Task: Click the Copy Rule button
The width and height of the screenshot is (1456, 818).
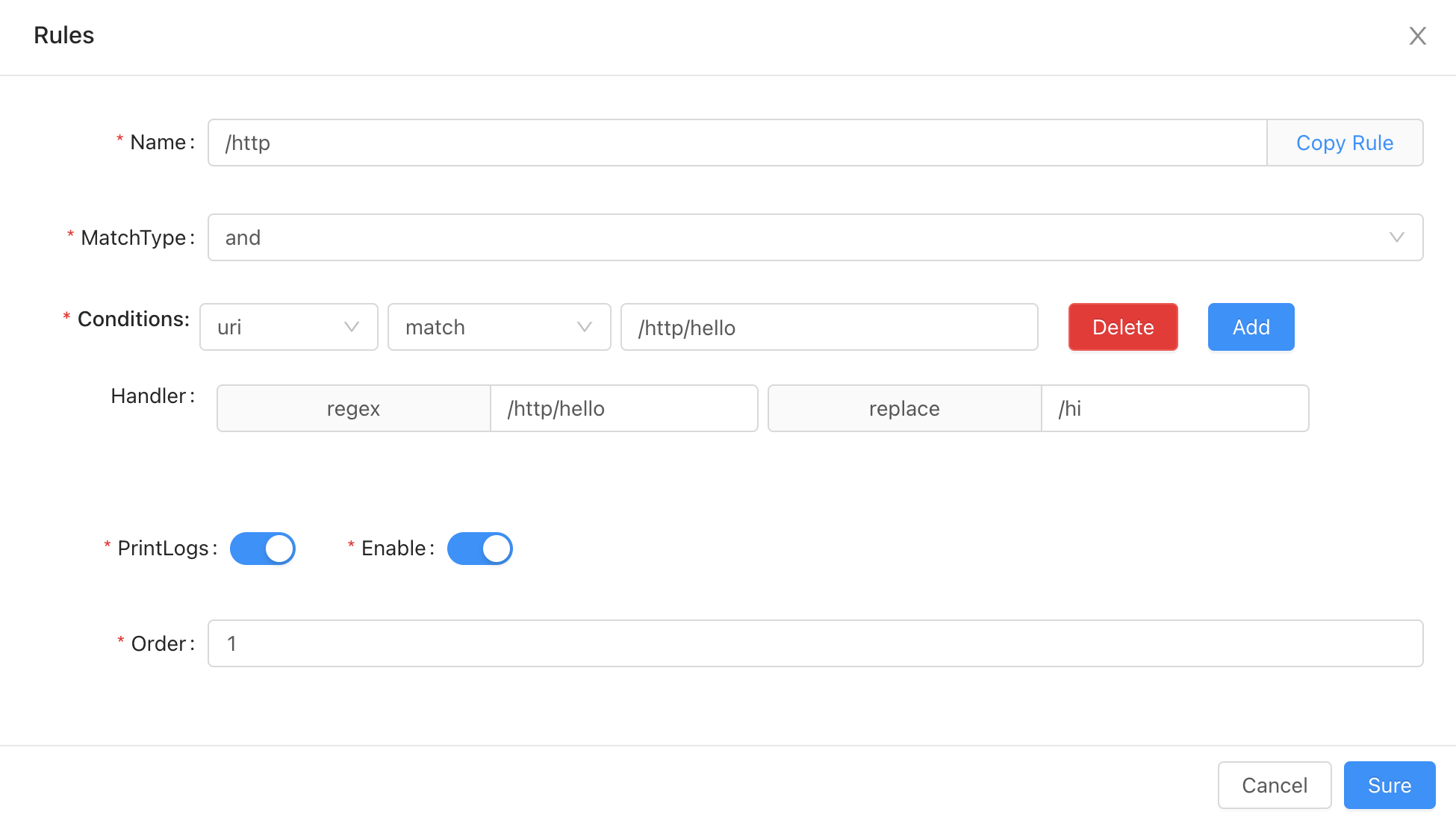Action: point(1344,143)
